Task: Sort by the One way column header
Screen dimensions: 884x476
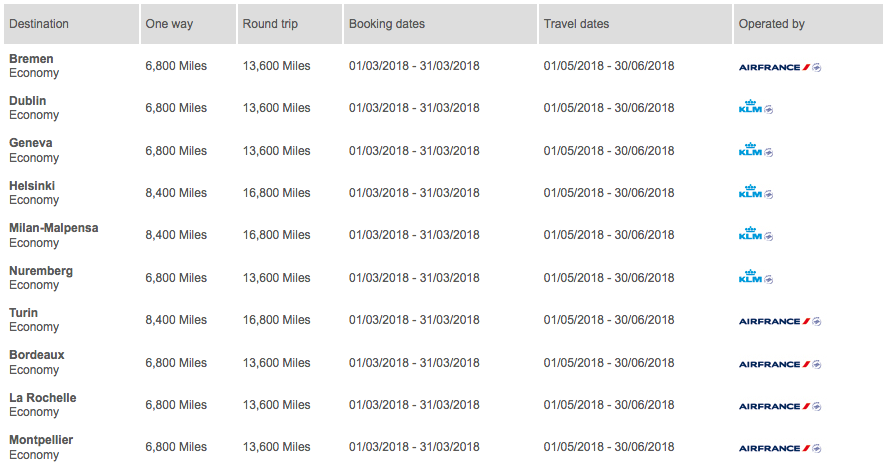Action: [170, 24]
